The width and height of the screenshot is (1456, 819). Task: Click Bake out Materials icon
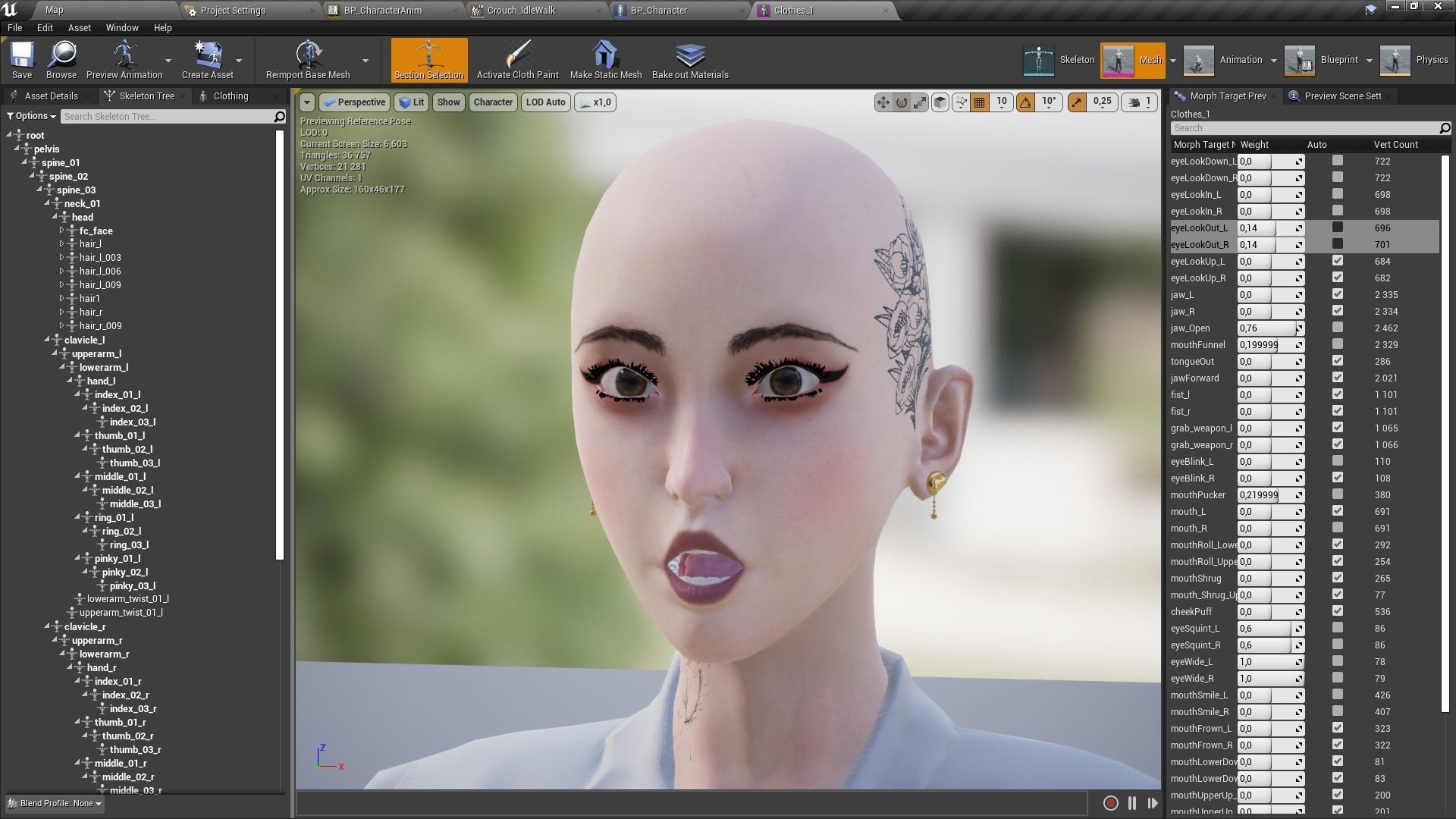coord(689,55)
